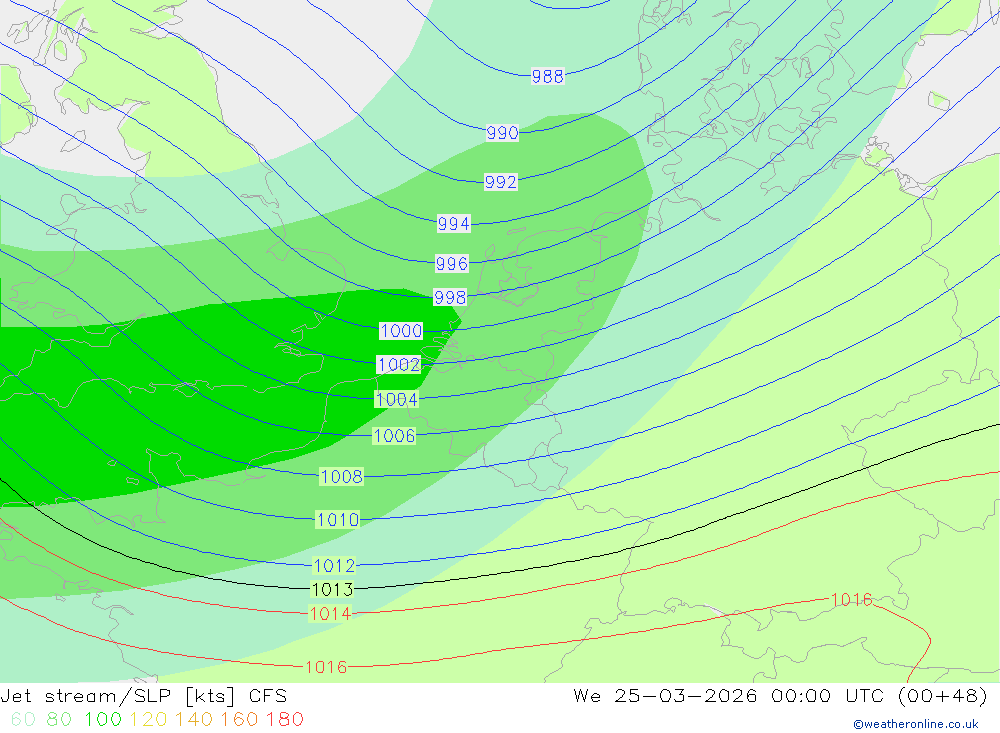This screenshot has height=733, width=1000.
Task: Click the 60 kts legend value
Action: 23,720
